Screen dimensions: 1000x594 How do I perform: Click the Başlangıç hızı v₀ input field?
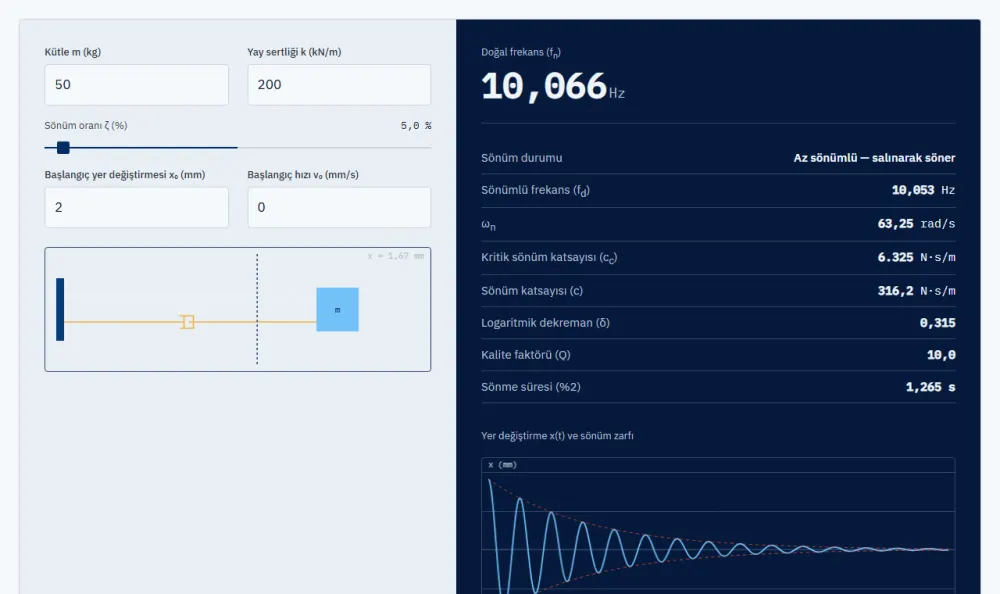pyautogui.click(x=339, y=207)
